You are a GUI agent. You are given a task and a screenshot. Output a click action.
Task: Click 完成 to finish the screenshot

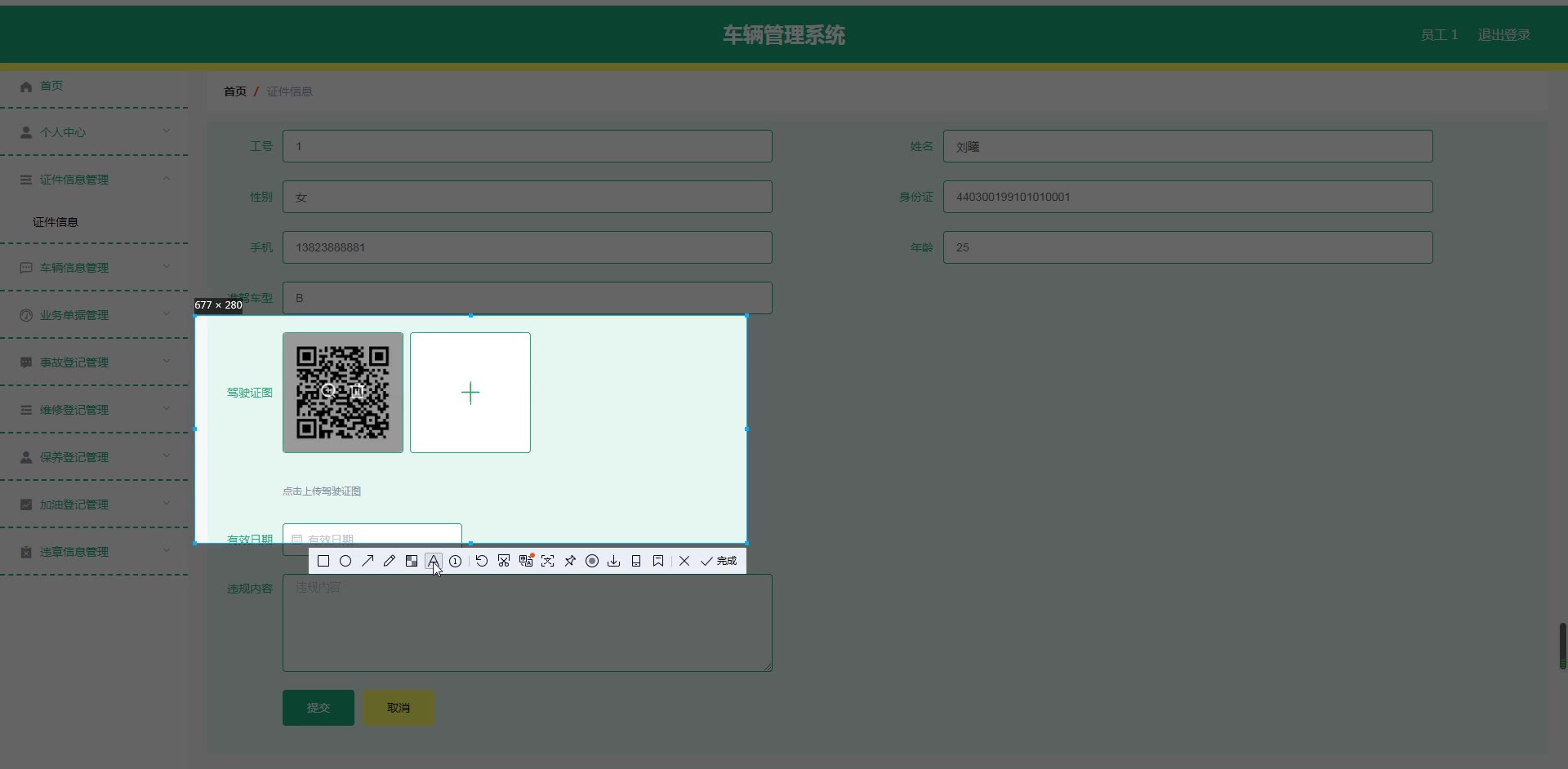pos(719,561)
